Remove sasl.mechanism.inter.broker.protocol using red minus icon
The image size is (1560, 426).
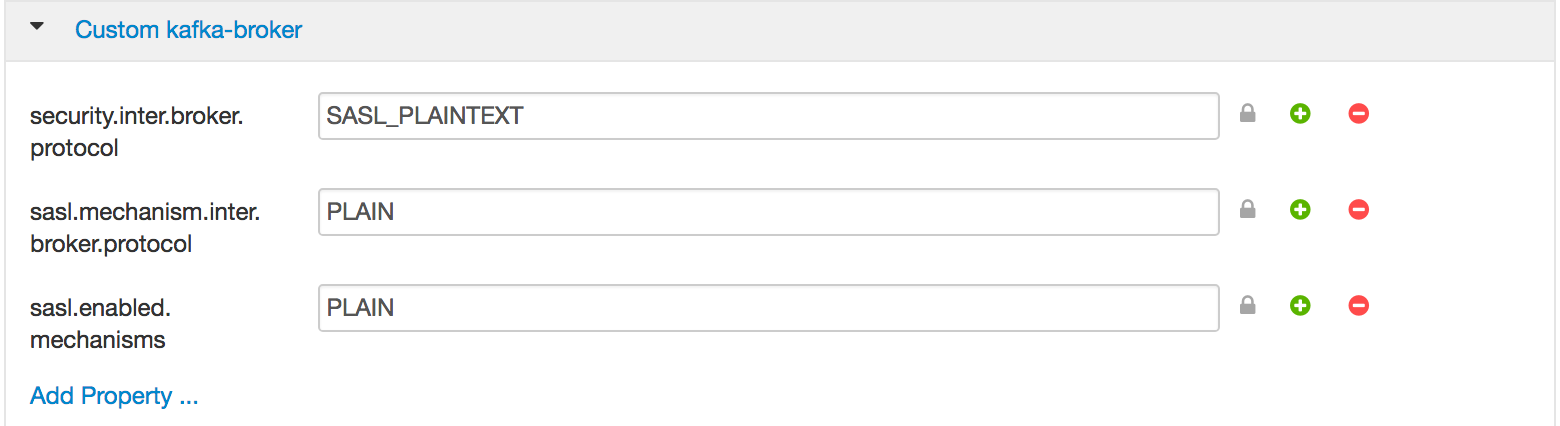[x=1358, y=210]
